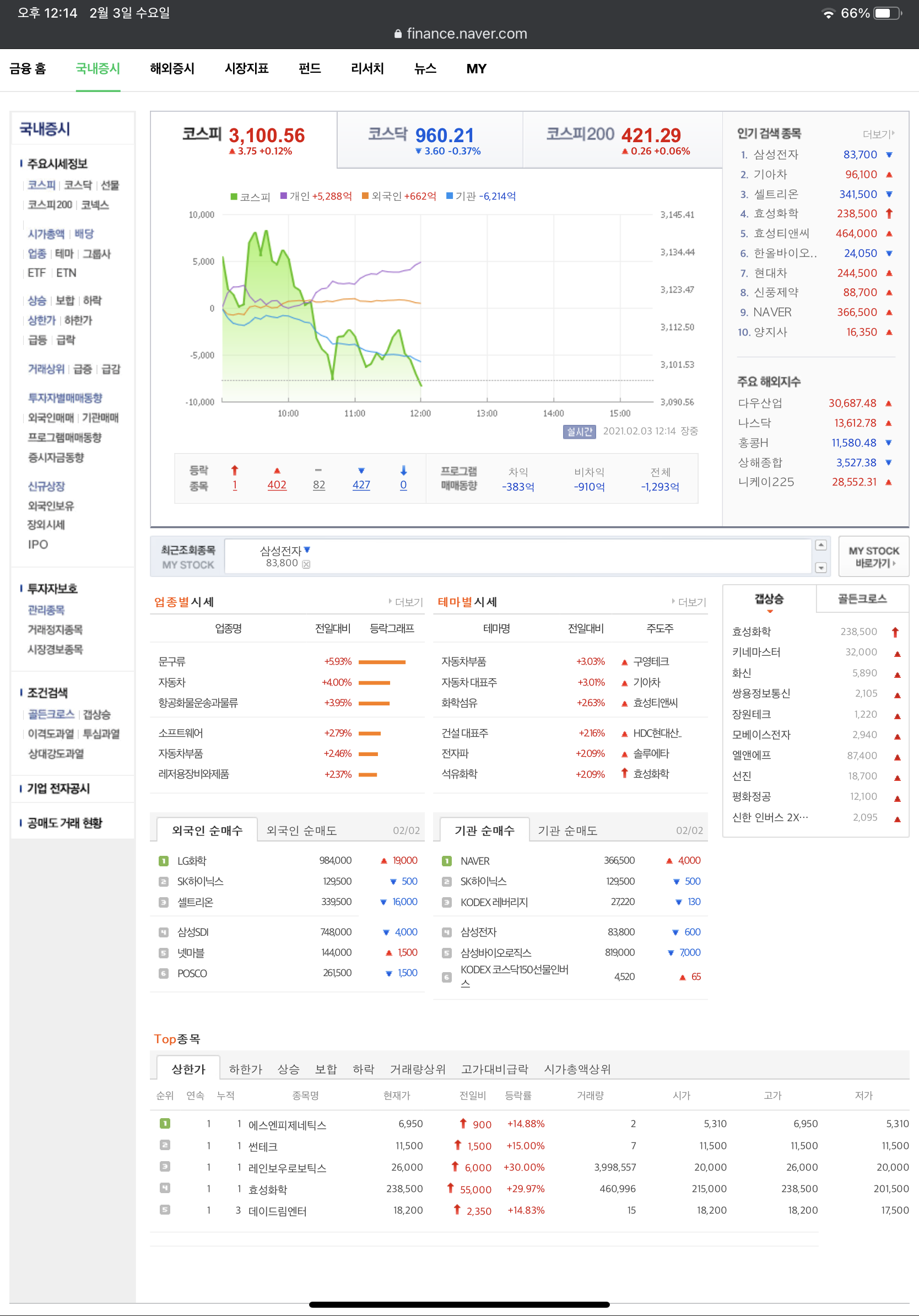Viewport: 919px width, 1316px height.
Task: Click the purple 개인 legend swatch
Action: coord(284,196)
